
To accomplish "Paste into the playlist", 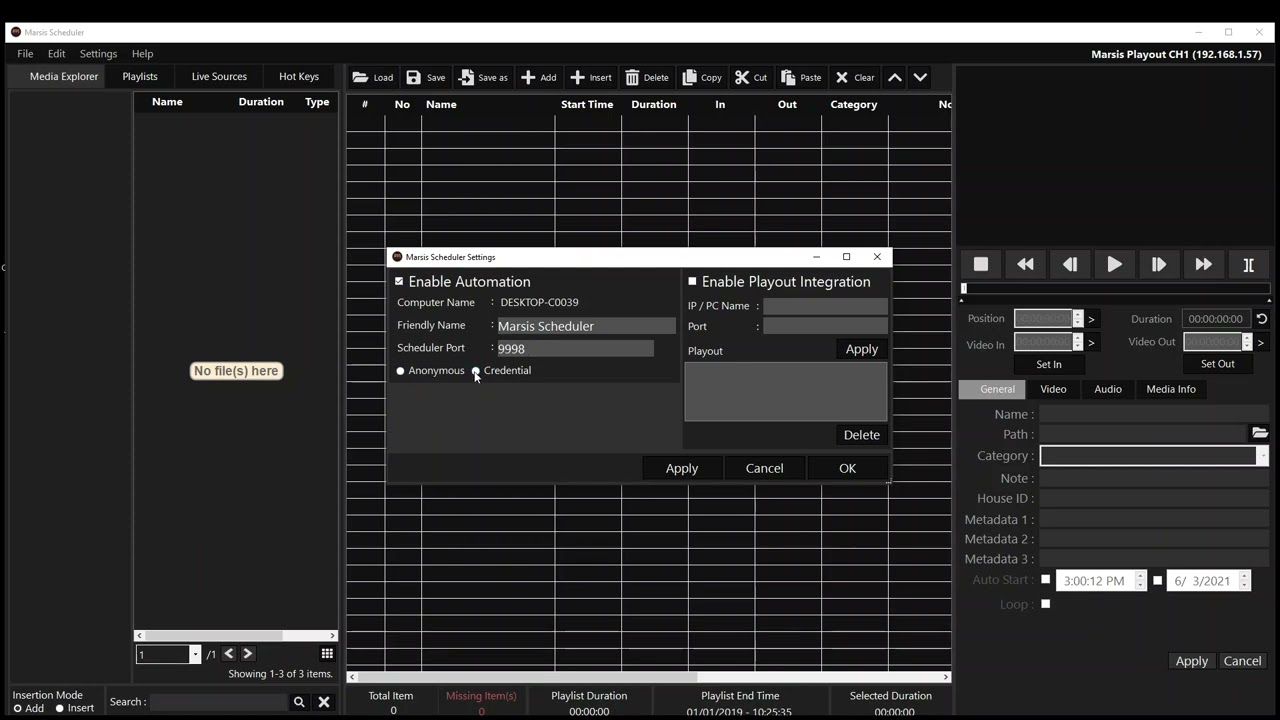I will coord(801,77).
